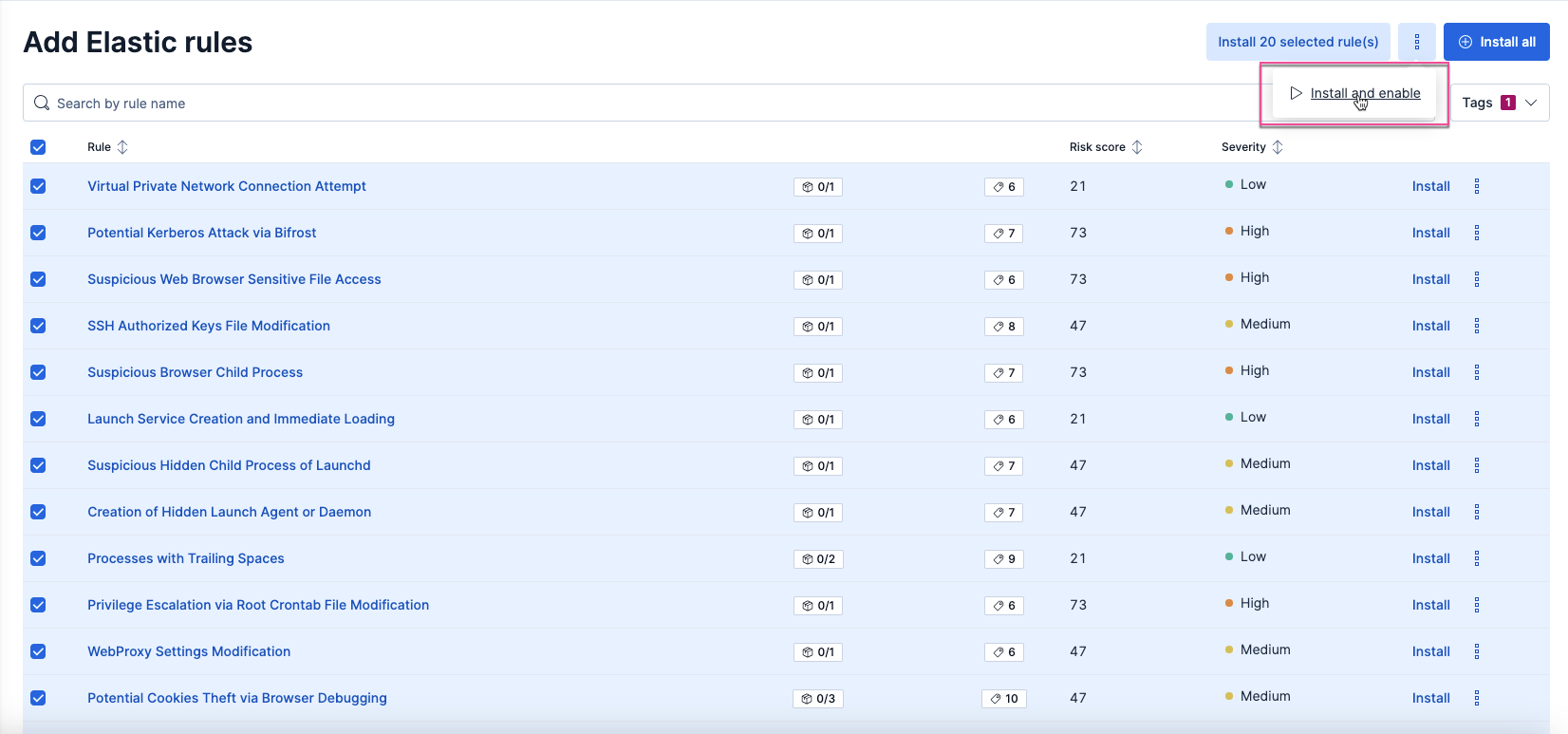Deselect Potential Kerberos Attack via Bifrost checkbox
1568x734 pixels.
(x=38, y=233)
